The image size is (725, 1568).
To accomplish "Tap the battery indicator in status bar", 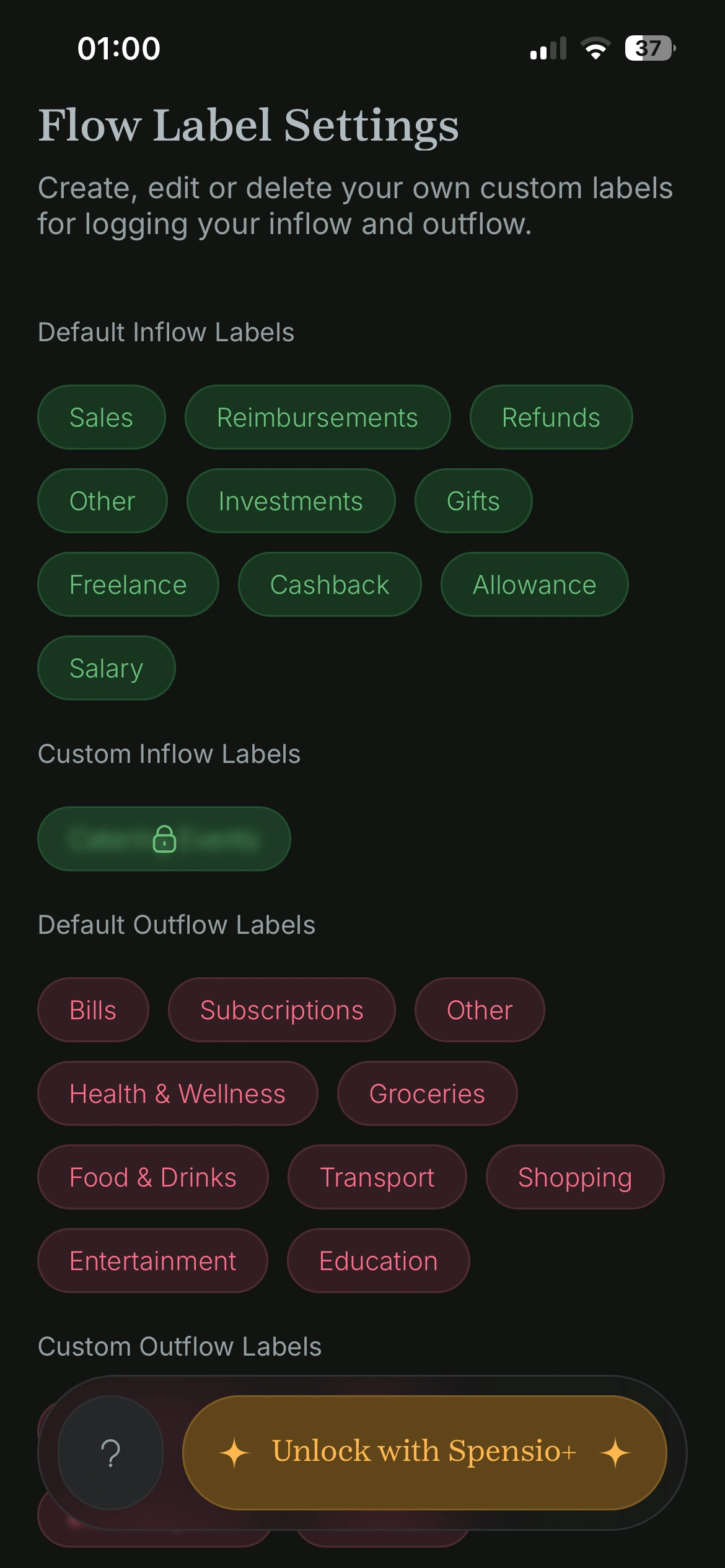I will click(649, 48).
